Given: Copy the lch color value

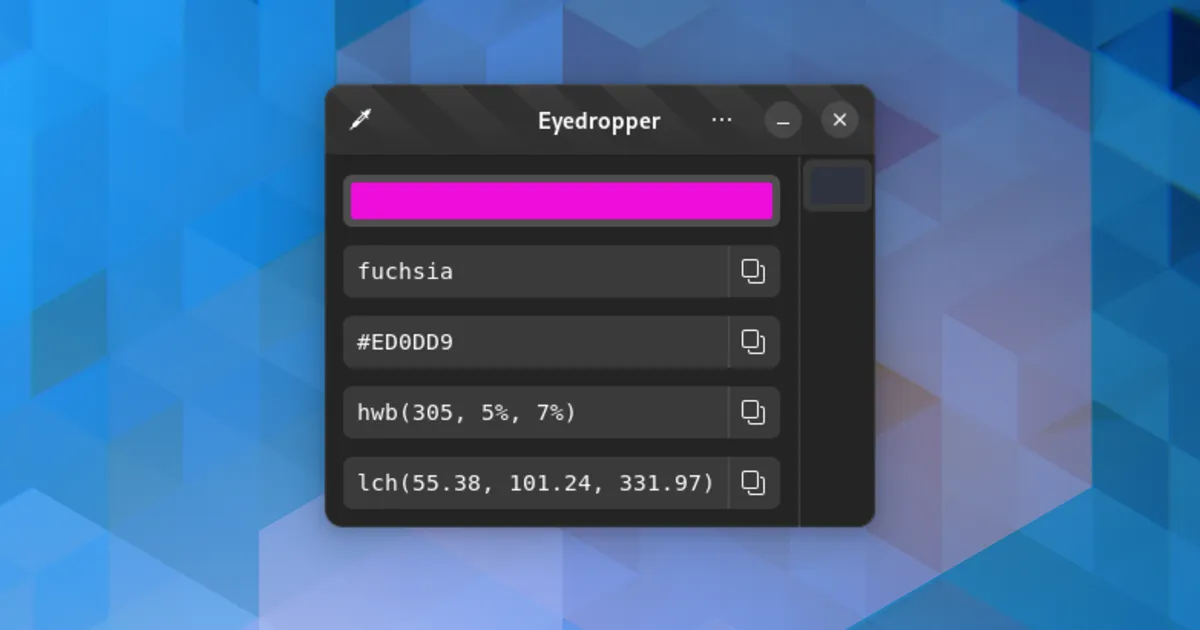Looking at the screenshot, I should click(753, 483).
